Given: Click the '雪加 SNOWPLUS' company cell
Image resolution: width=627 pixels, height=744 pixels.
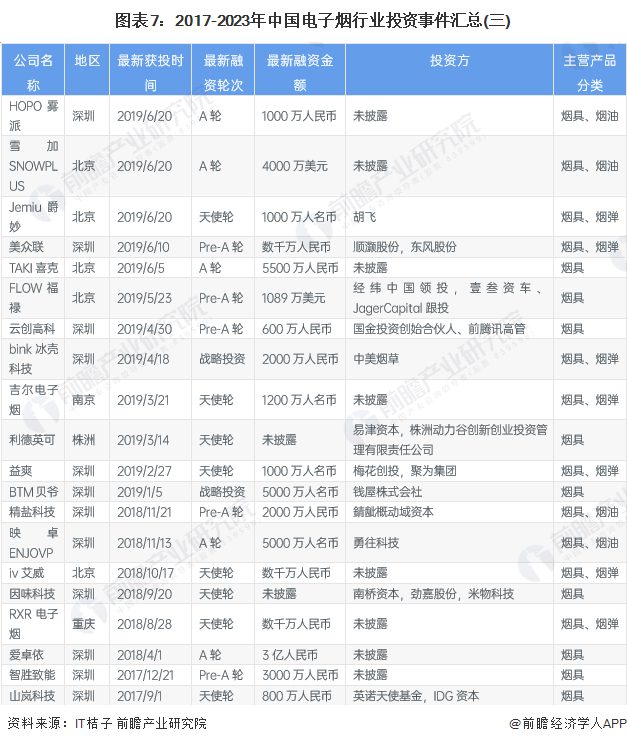Looking at the screenshot, I should coord(33,166).
